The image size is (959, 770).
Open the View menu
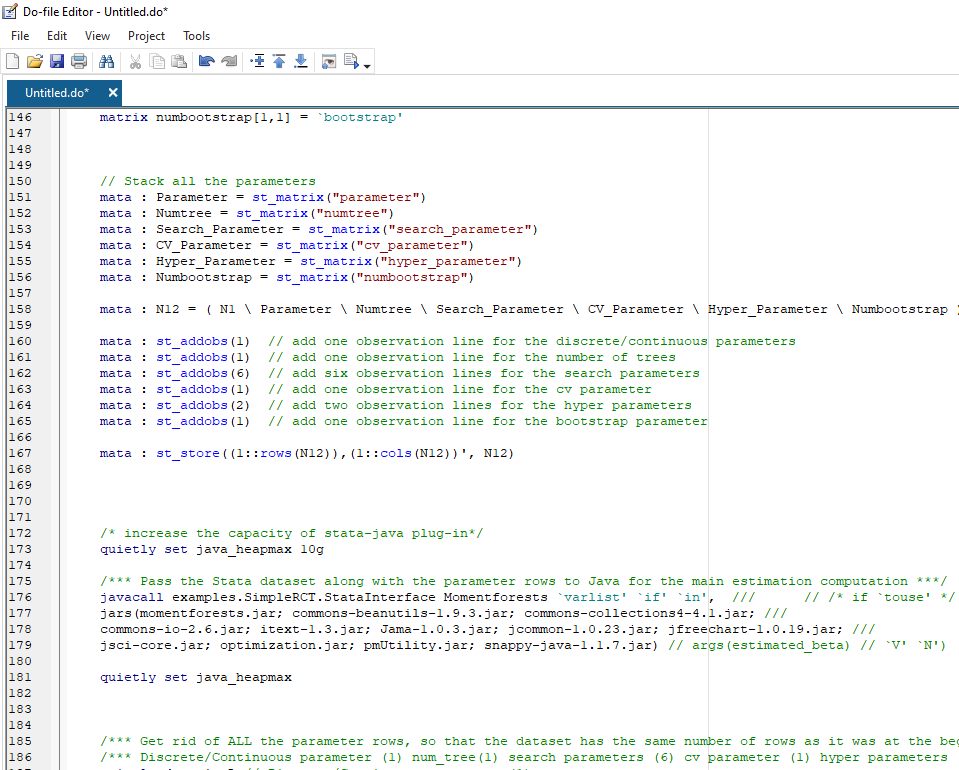pos(97,36)
